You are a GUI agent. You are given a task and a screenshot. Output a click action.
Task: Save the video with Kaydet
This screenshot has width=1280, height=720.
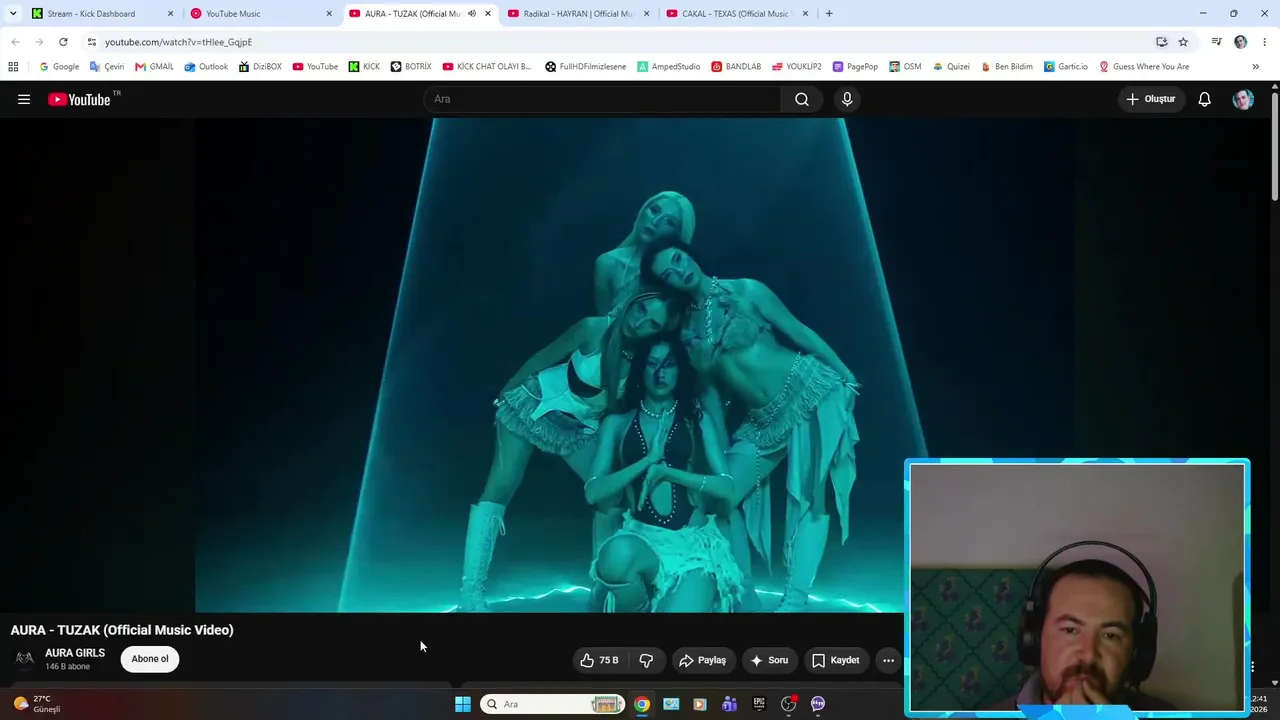(835, 660)
